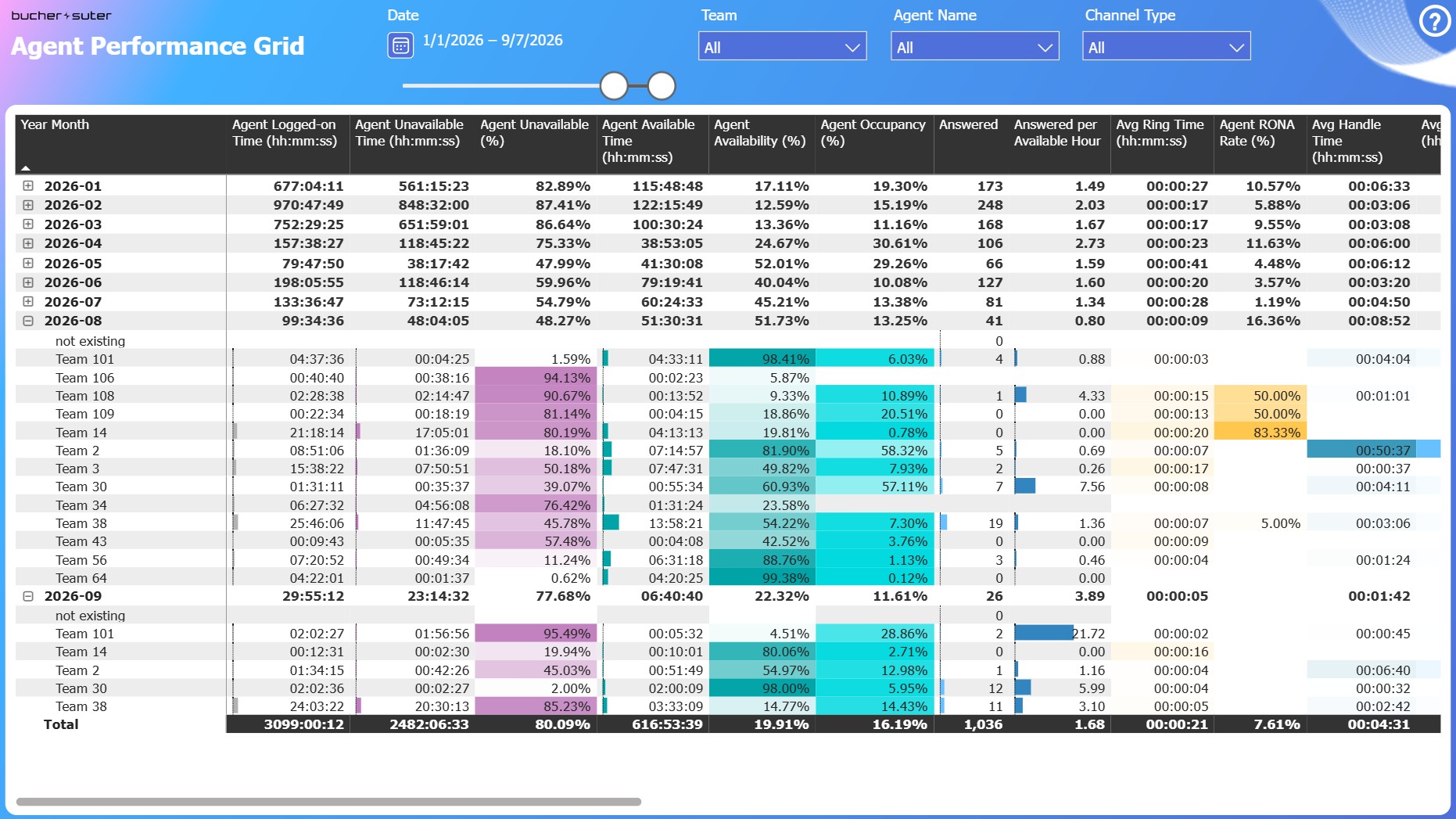The width and height of the screenshot is (1456, 819).
Task: Click the 94.13% unavailable cell
Action: click(536, 378)
